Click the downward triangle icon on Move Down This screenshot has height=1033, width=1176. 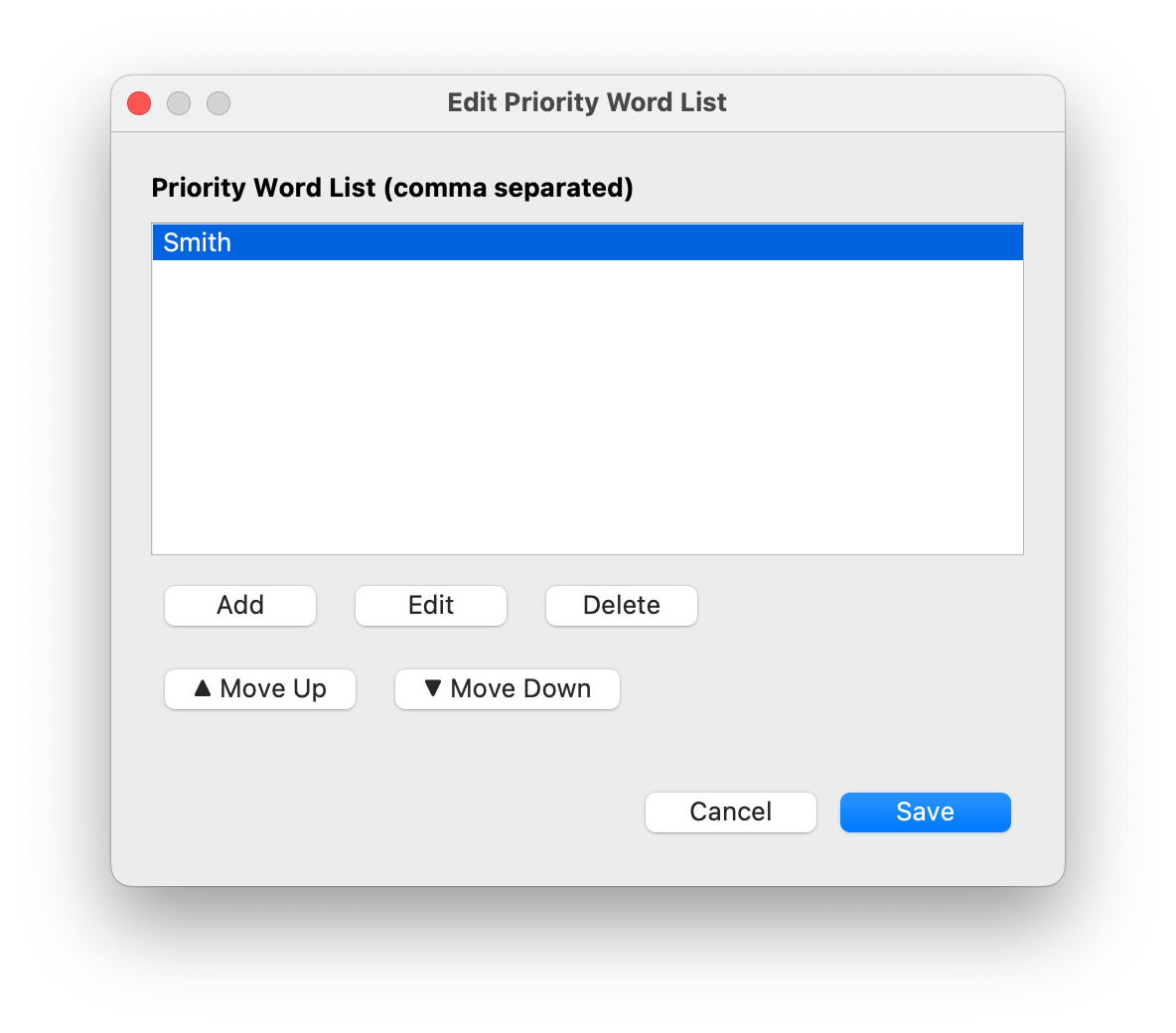[x=433, y=688]
